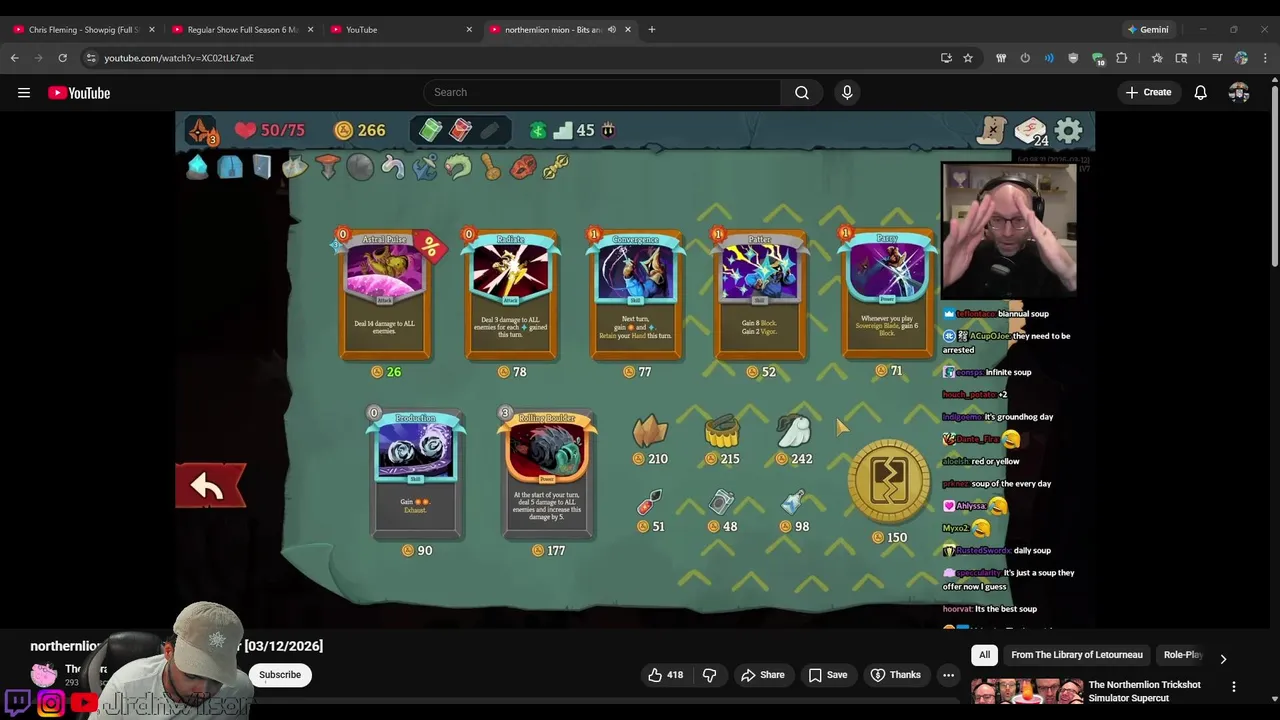
Task: Close the Chris Fleming Showpig tab
Action: pyautogui.click(x=152, y=30)
